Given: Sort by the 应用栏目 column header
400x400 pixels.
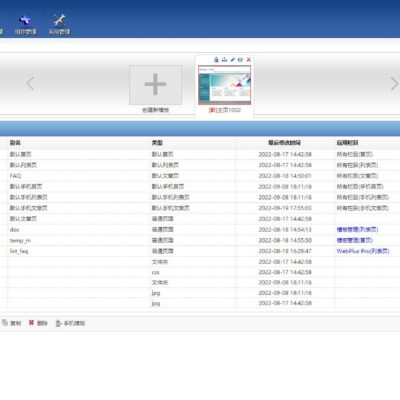Looking at the screenshot, I should (347, 143).
